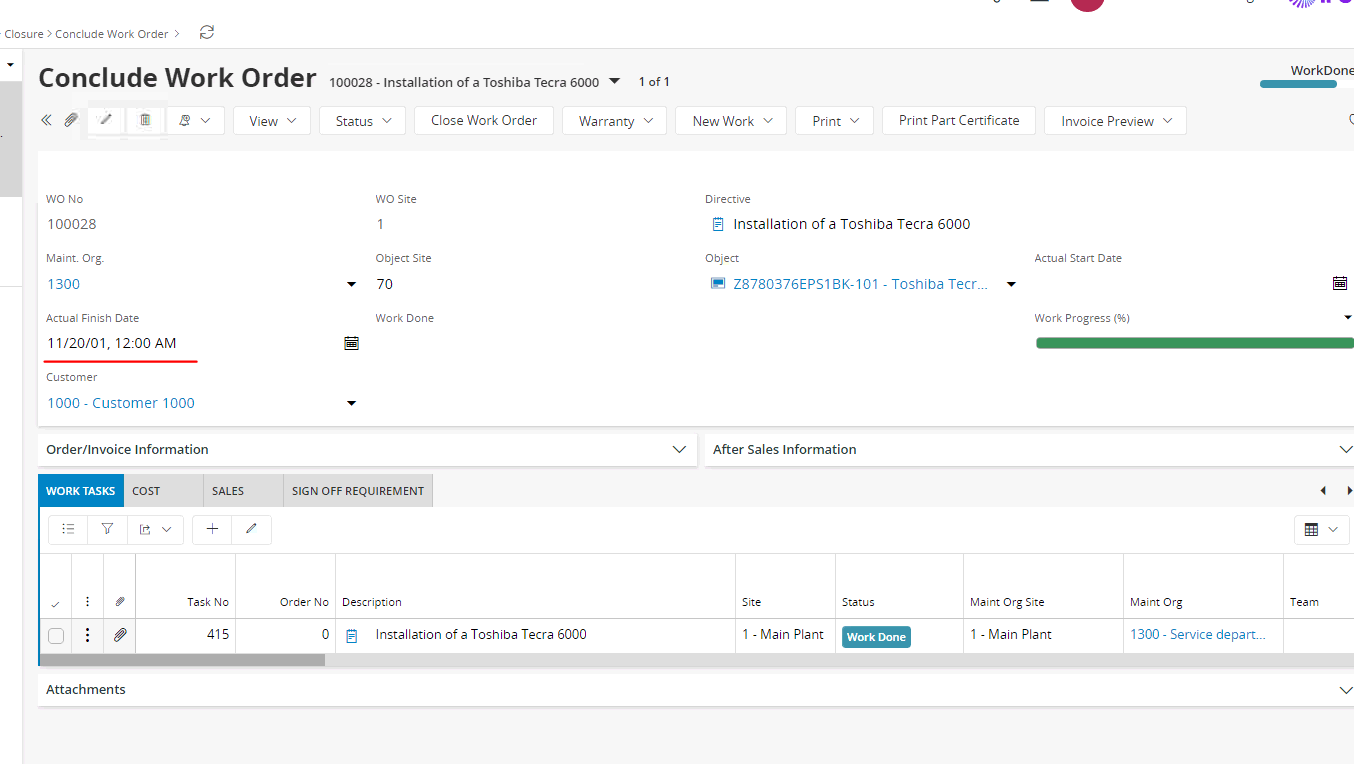This screenshot has width=1354, height=764.
Task: Select all rows via the header checkmark
Action: coord(55,603)
